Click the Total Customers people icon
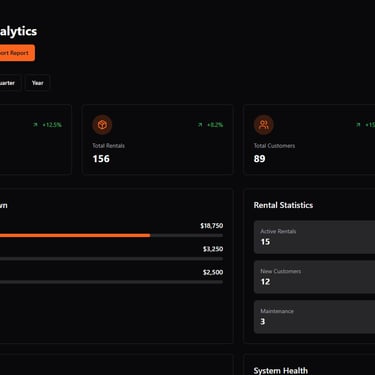375x375 pixels. [264, 125]
